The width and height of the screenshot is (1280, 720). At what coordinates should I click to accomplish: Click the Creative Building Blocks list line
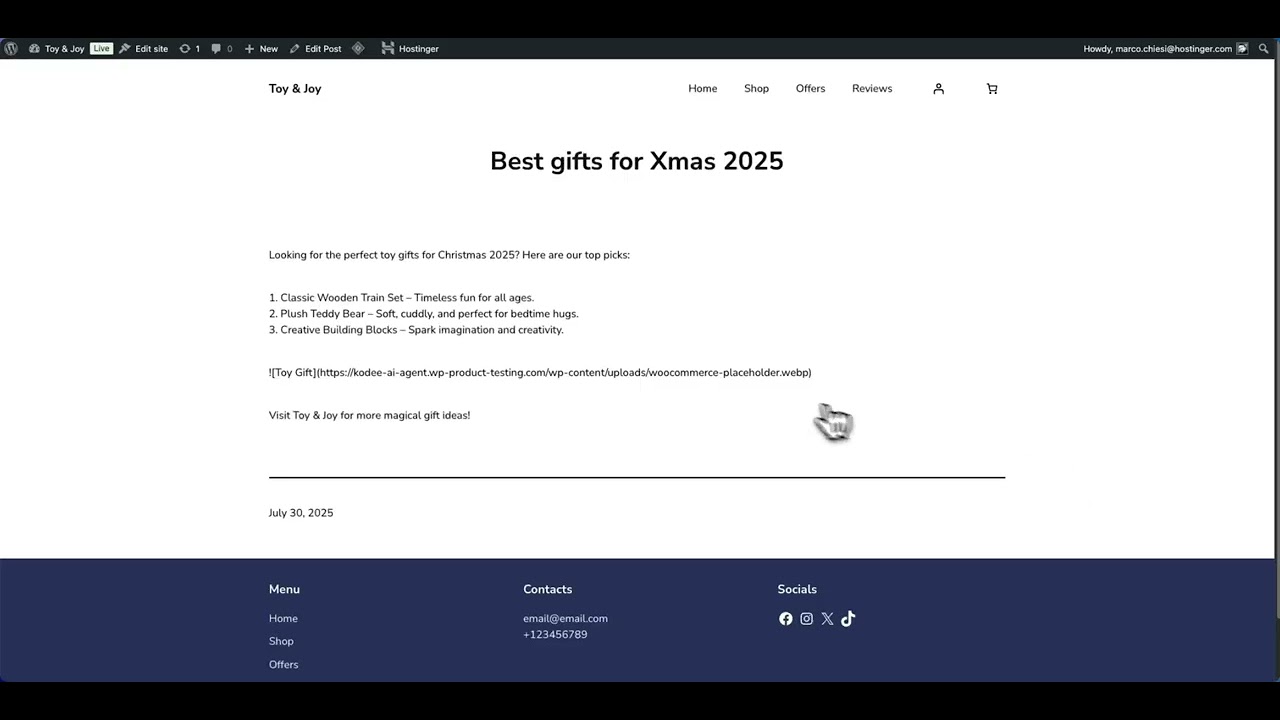coord(416,330)
